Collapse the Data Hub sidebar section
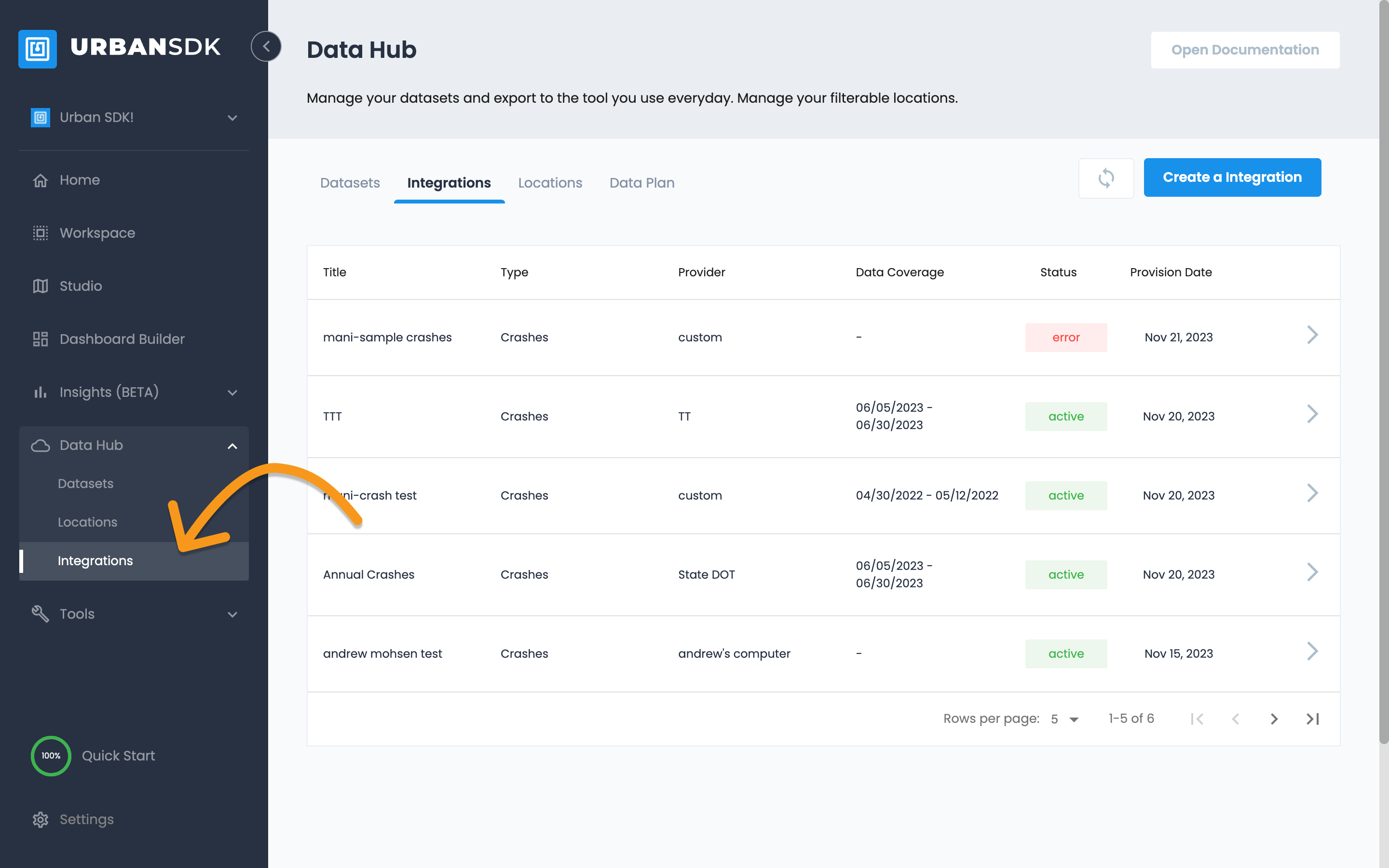This screenshot has height=868, width=1389. (232, 446)
